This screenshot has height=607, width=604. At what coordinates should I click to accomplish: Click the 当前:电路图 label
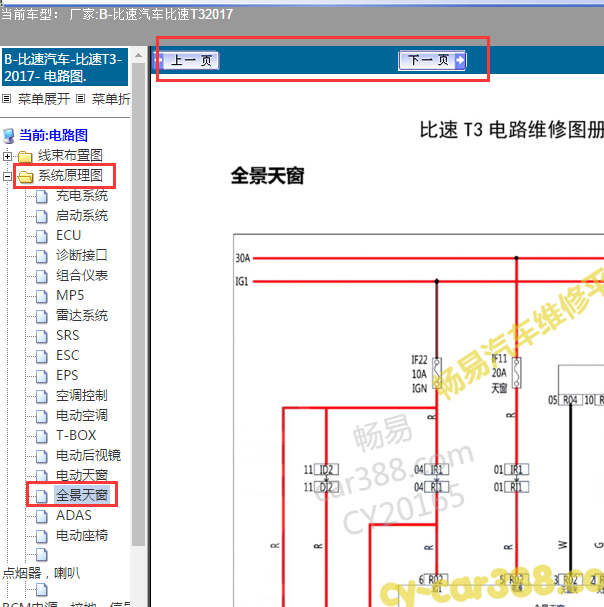click(x=54, y=135)
